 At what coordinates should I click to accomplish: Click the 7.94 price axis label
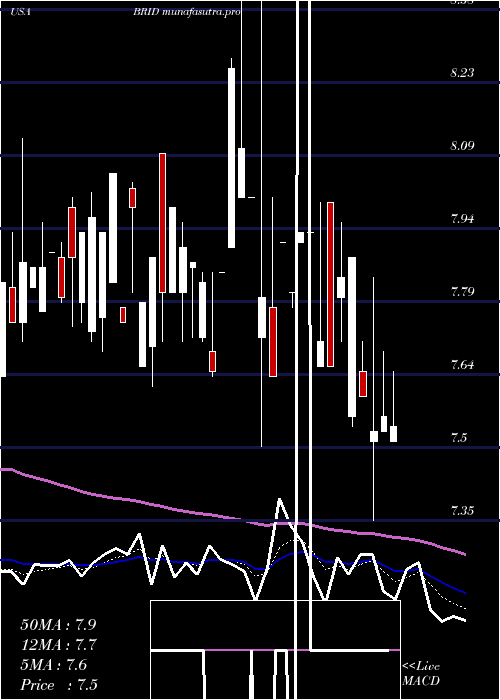point(462,219)
